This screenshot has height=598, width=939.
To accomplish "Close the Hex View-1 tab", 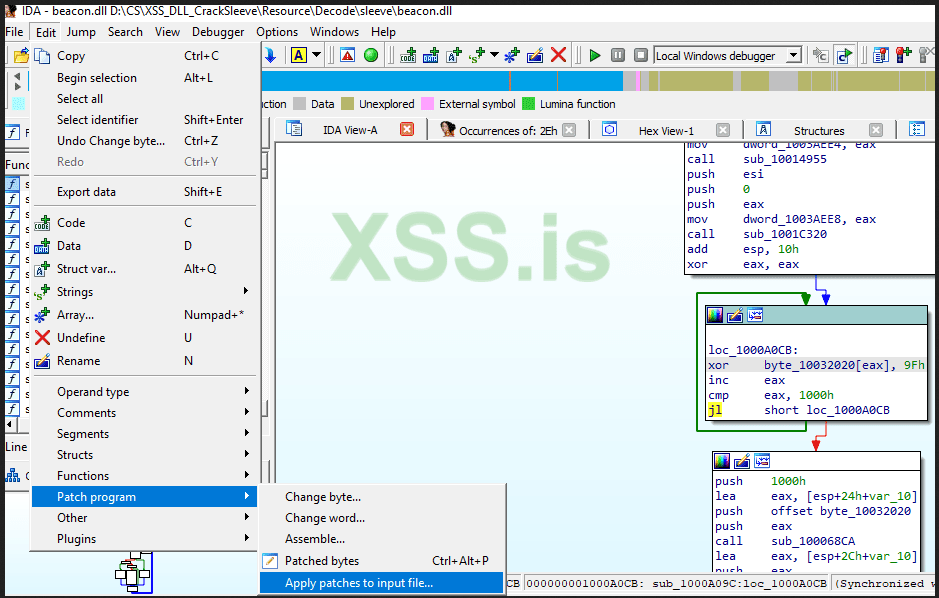I will tap(723, 130).
